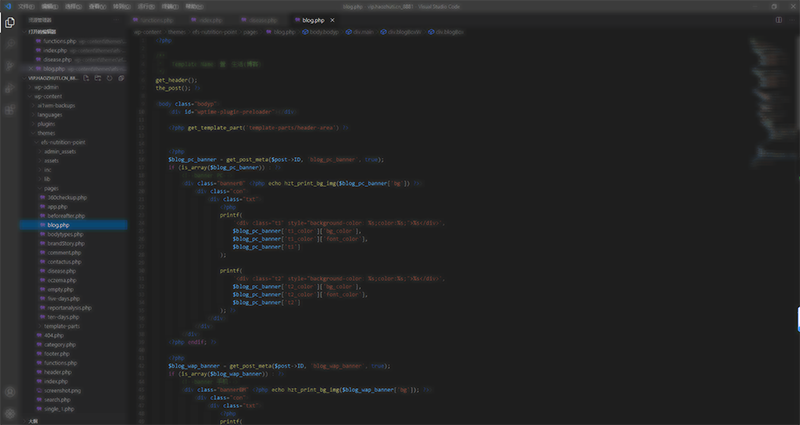The width and height of the screenshot is (800, 425).
Task: Open the 运行 (Run) menu
Action: pyautogui.click(x=146, y=7)
